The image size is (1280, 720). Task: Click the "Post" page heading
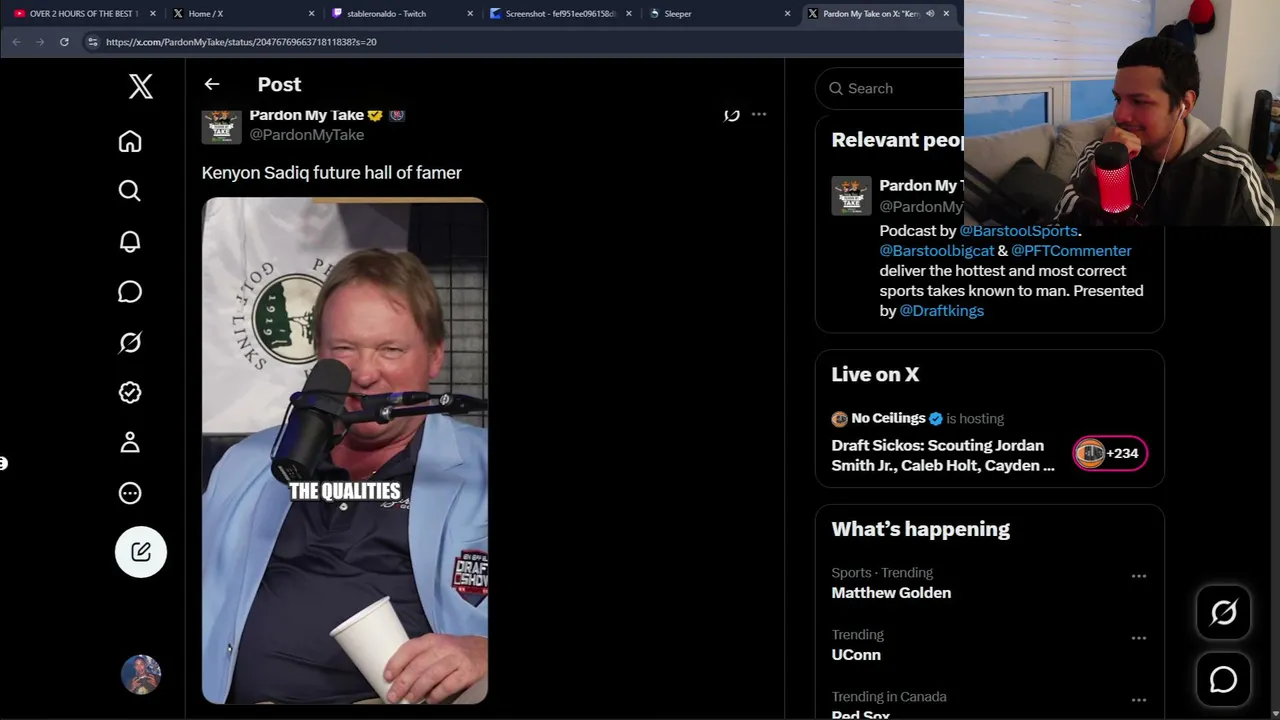point(279,85)
